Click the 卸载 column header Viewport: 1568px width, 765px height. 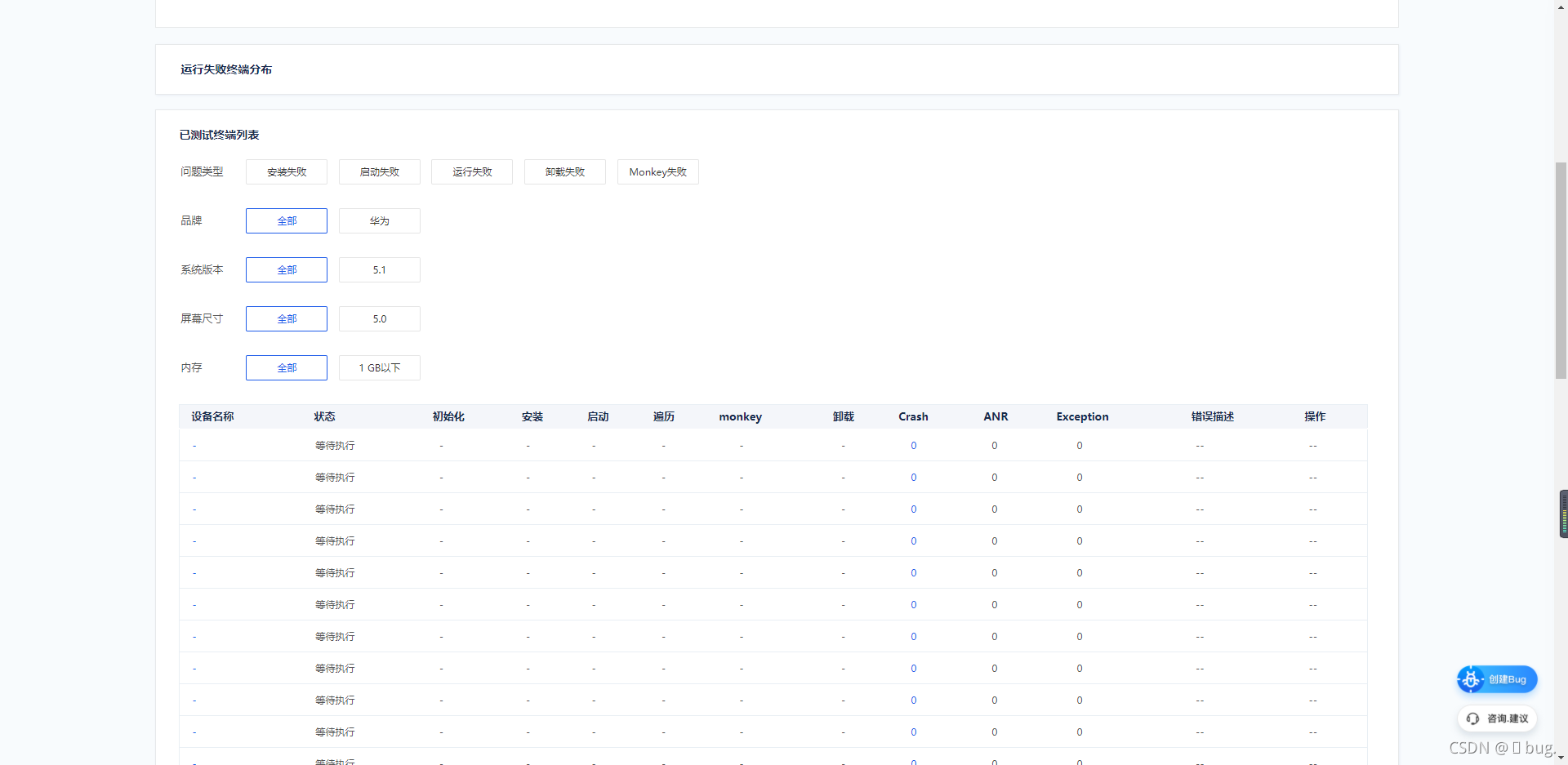844,416
